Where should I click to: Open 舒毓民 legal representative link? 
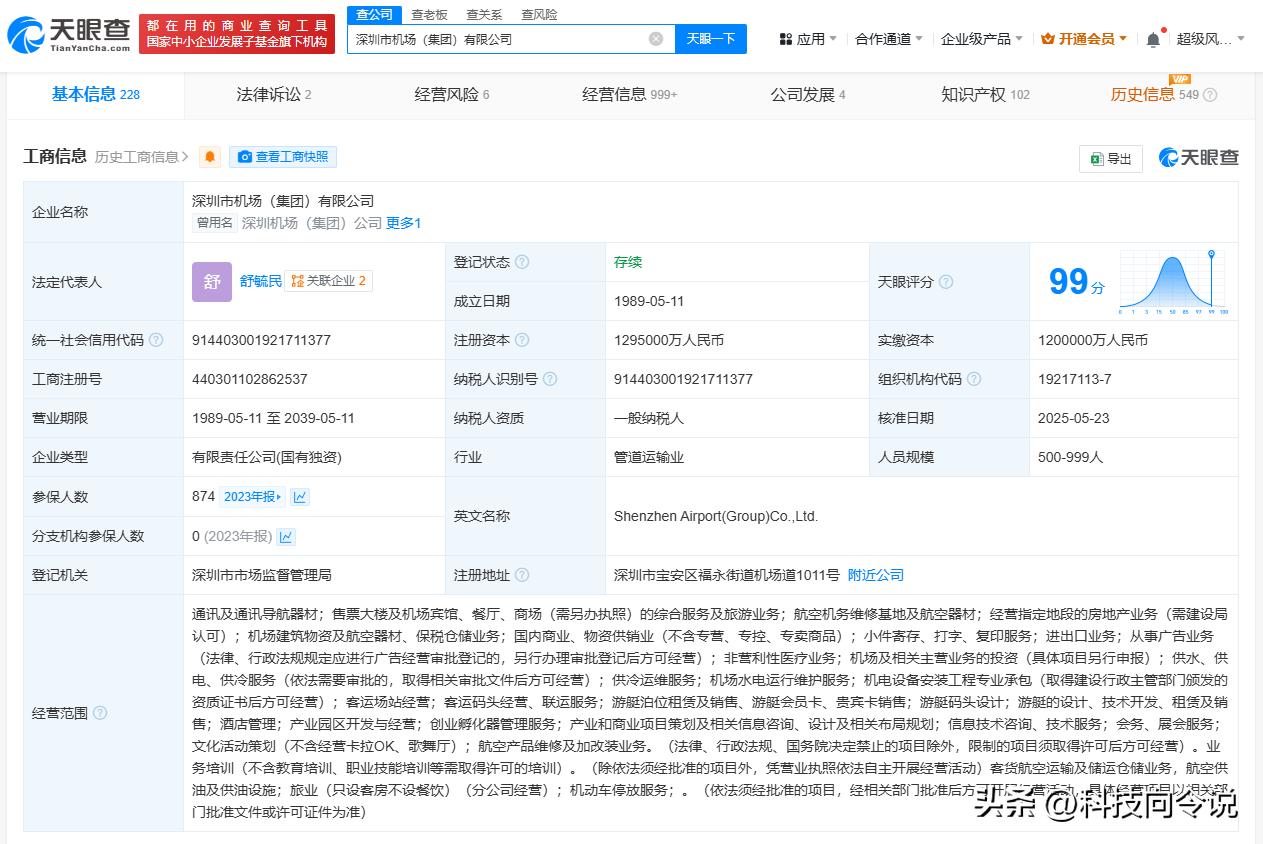(x=261, y=282)
